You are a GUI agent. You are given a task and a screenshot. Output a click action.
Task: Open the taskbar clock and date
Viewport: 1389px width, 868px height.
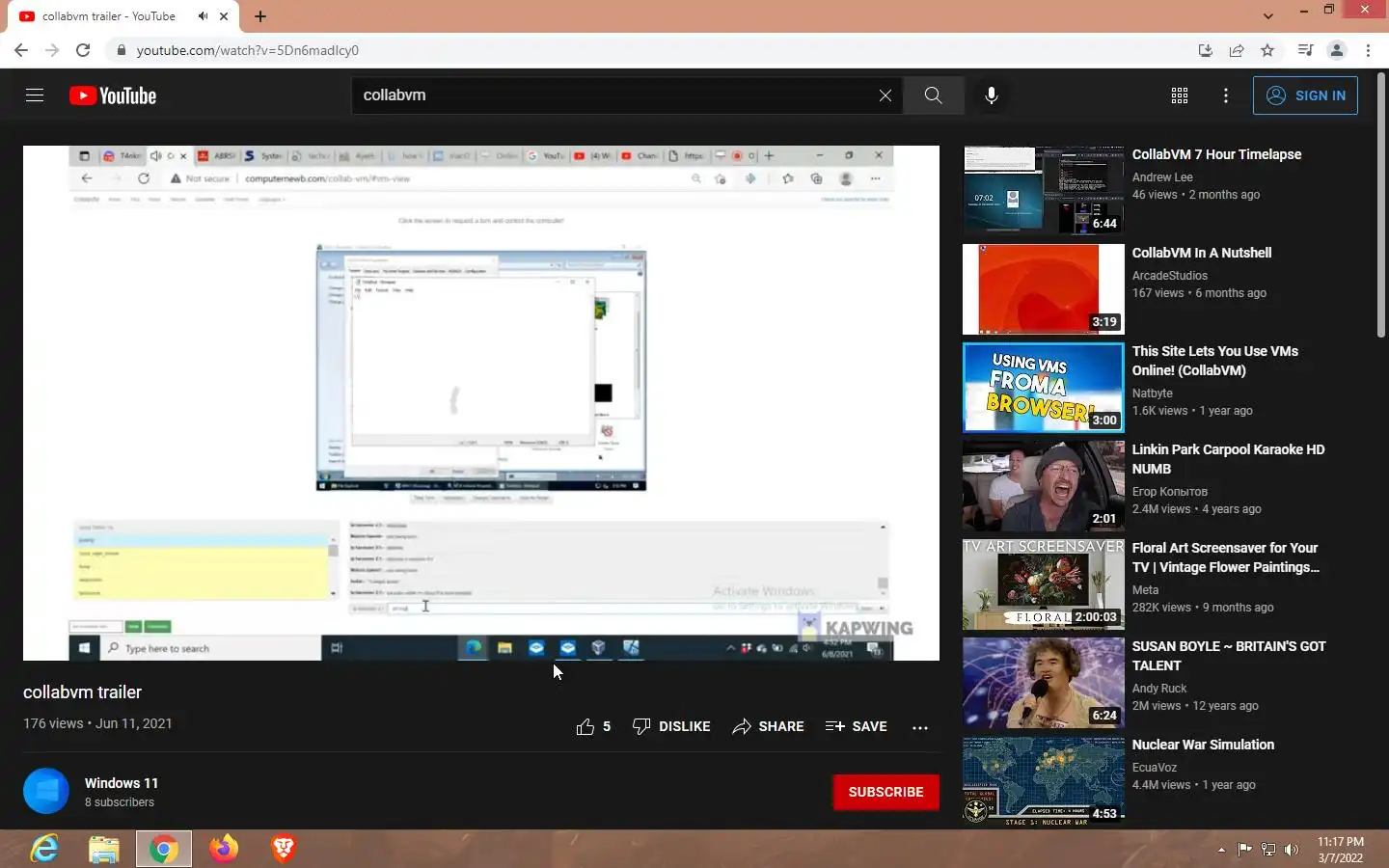[x=1341, y=850]
